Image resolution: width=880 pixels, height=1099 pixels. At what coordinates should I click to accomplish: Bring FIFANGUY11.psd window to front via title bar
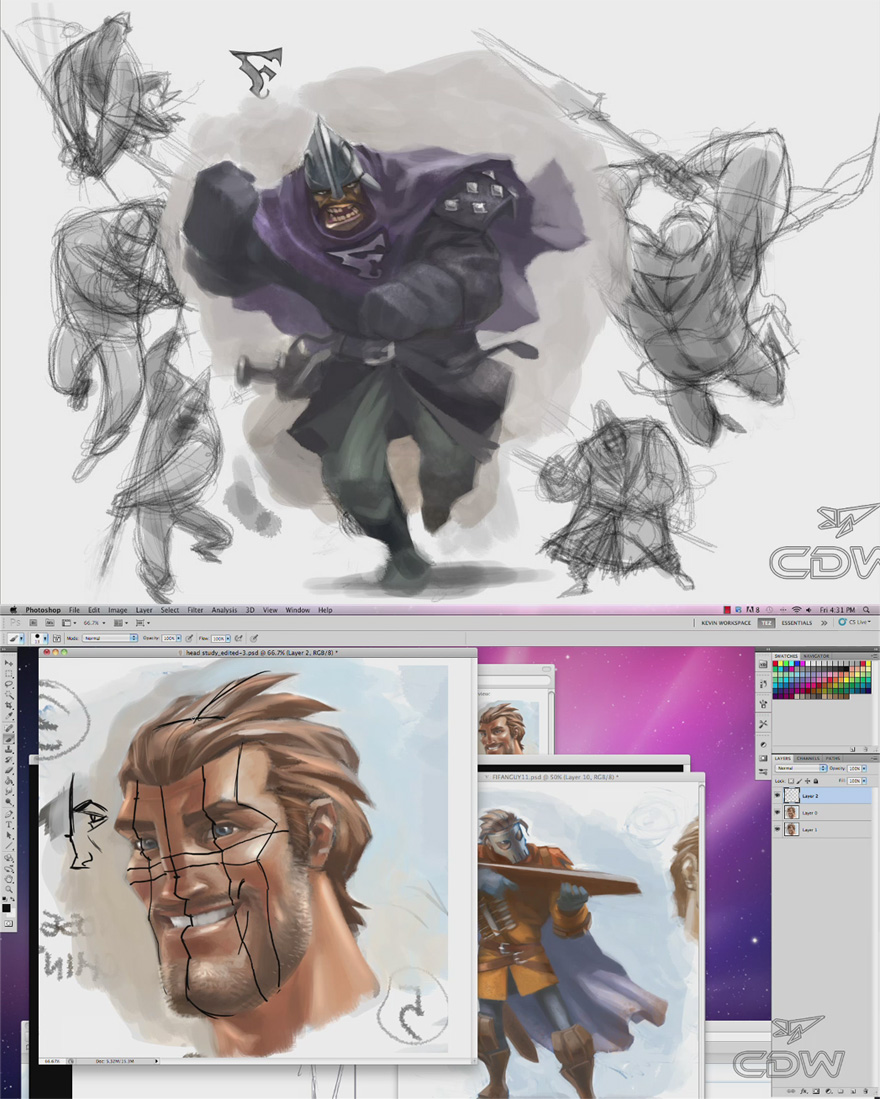592,777
